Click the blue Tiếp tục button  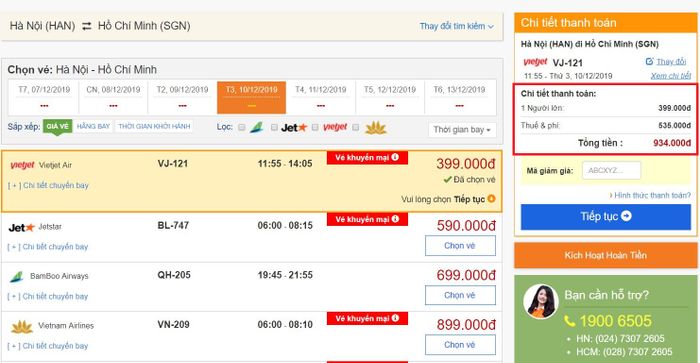[606, 217]
